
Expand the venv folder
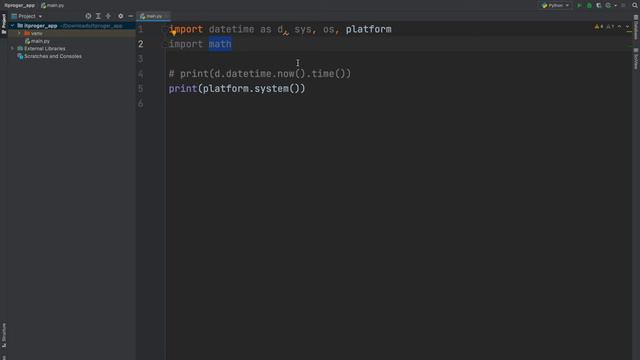(19, 33)
